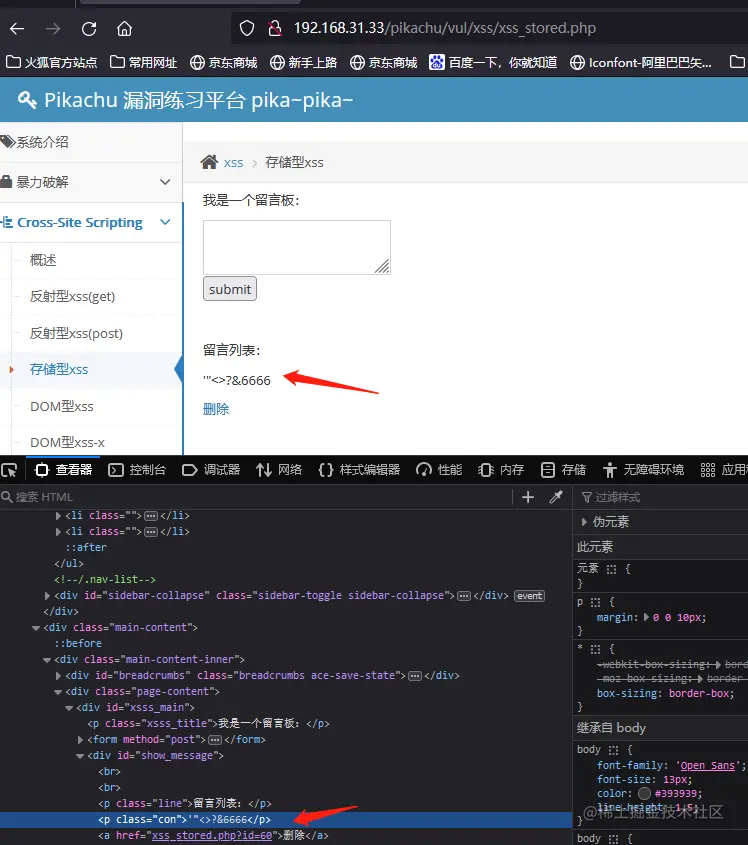Collapse the main-content div node
The image size is (748, 845).
pos(36,628)
